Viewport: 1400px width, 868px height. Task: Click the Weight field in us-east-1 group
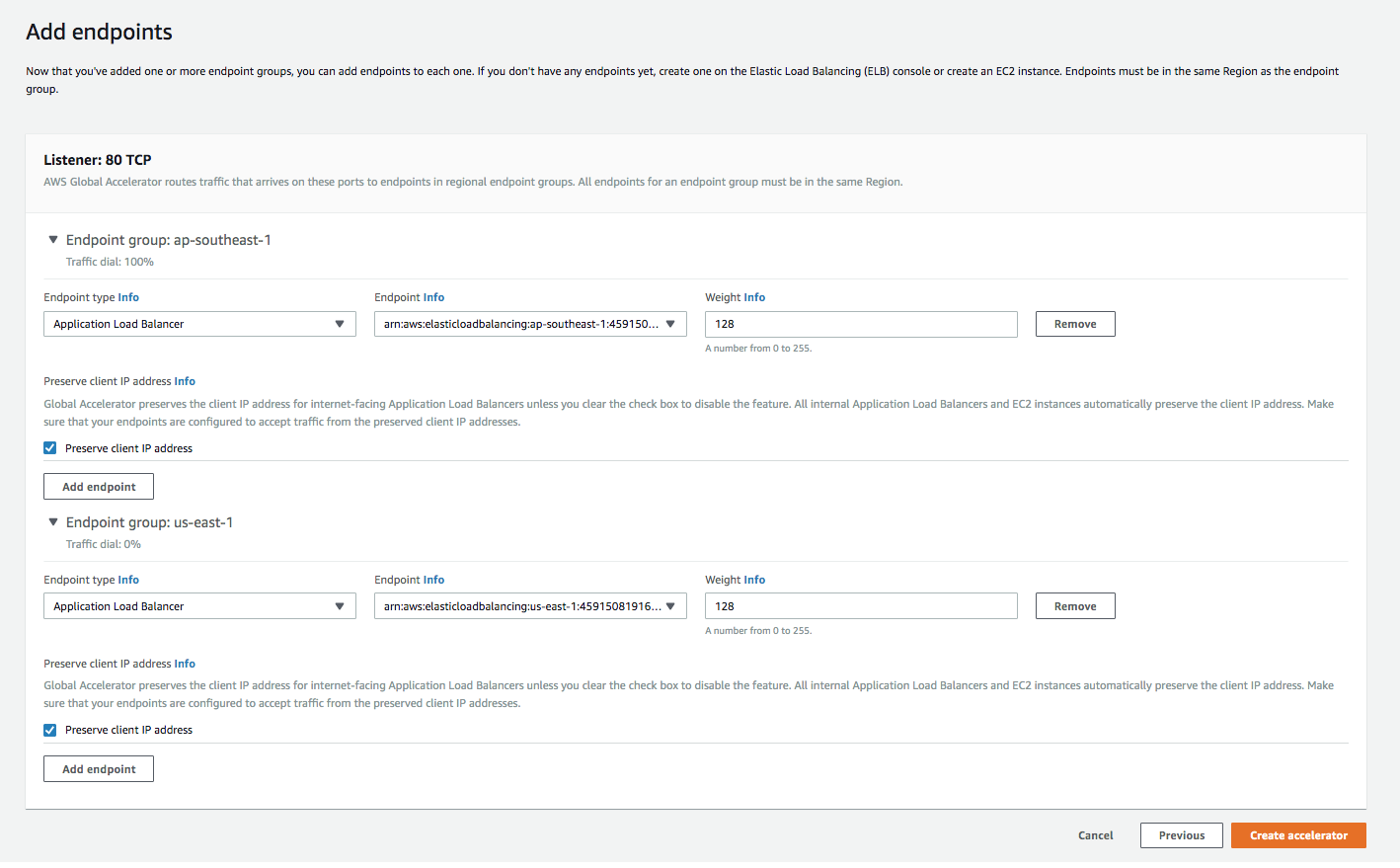[861, 606]
